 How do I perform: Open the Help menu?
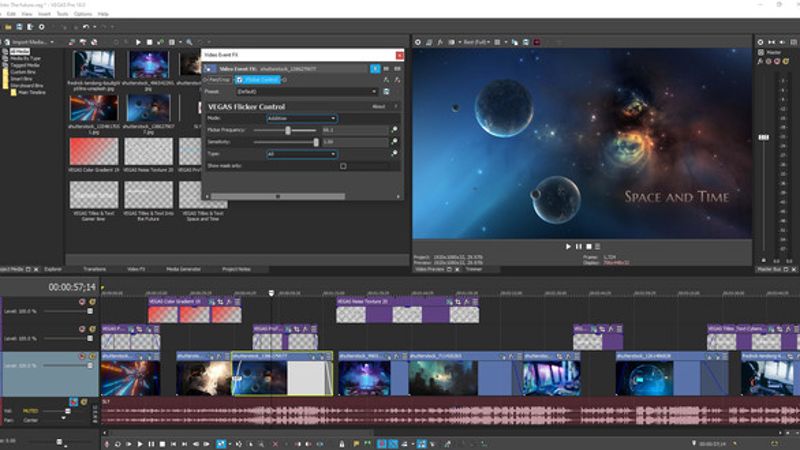[103, 14]
